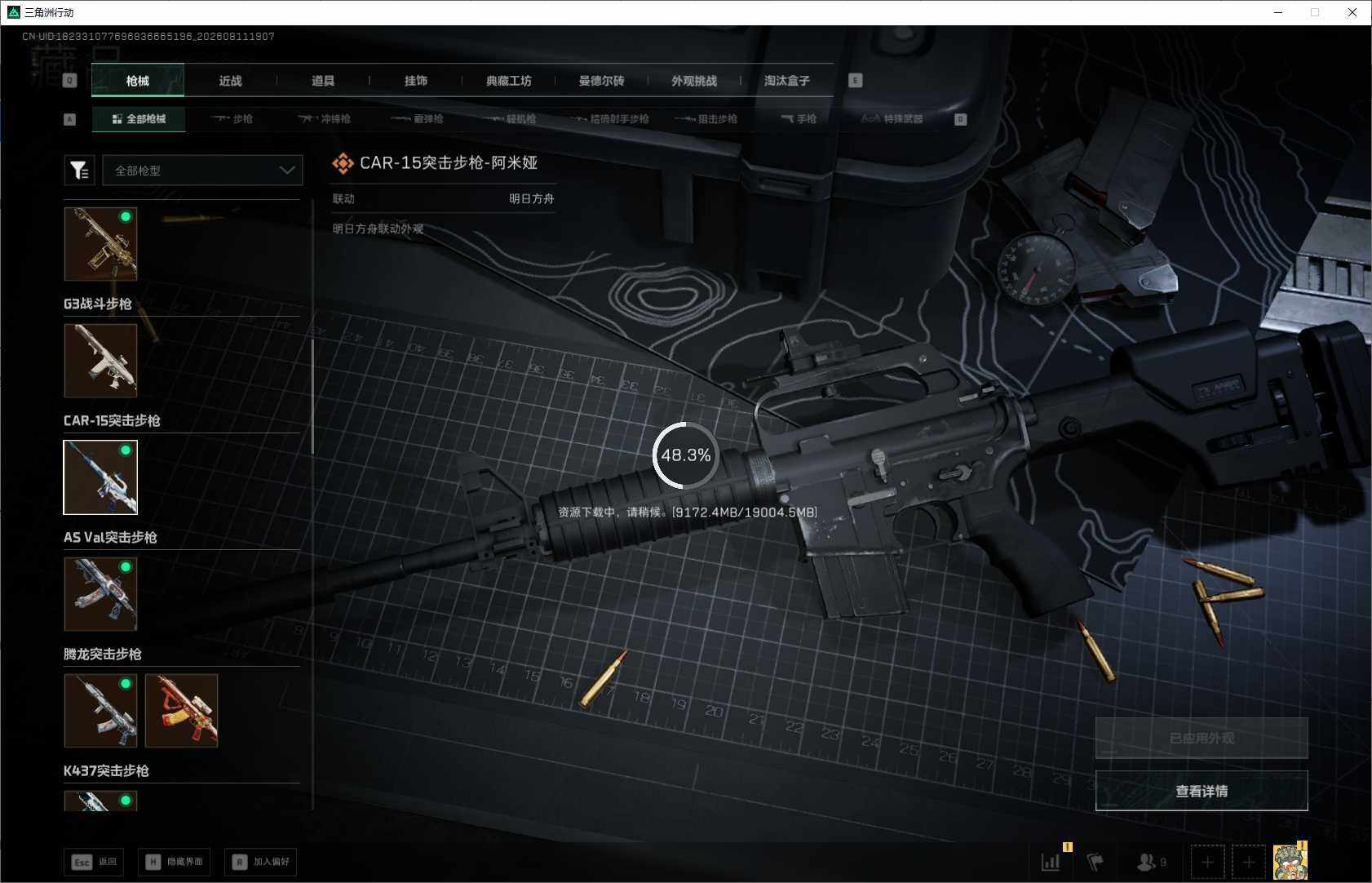
Task: Filter by 冲锋枪 submachine guns category
Action: click(x=324, y=119)
